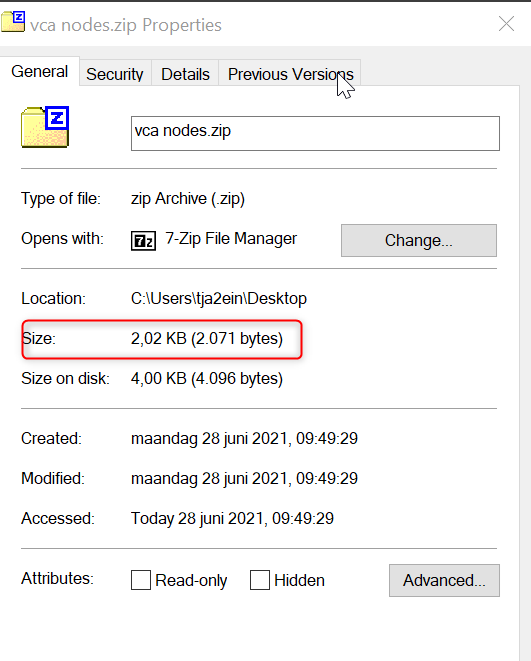The width and height of the screenshot is (531, 661).
Task: Close the Properties dialog with X
Action: (506, 24)
